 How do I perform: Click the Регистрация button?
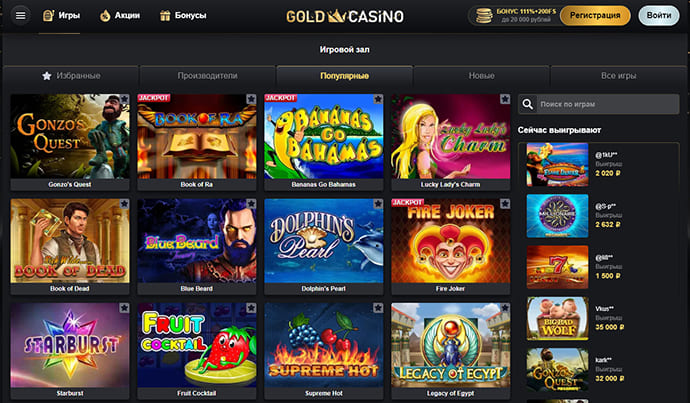click(x=595, y=15)
